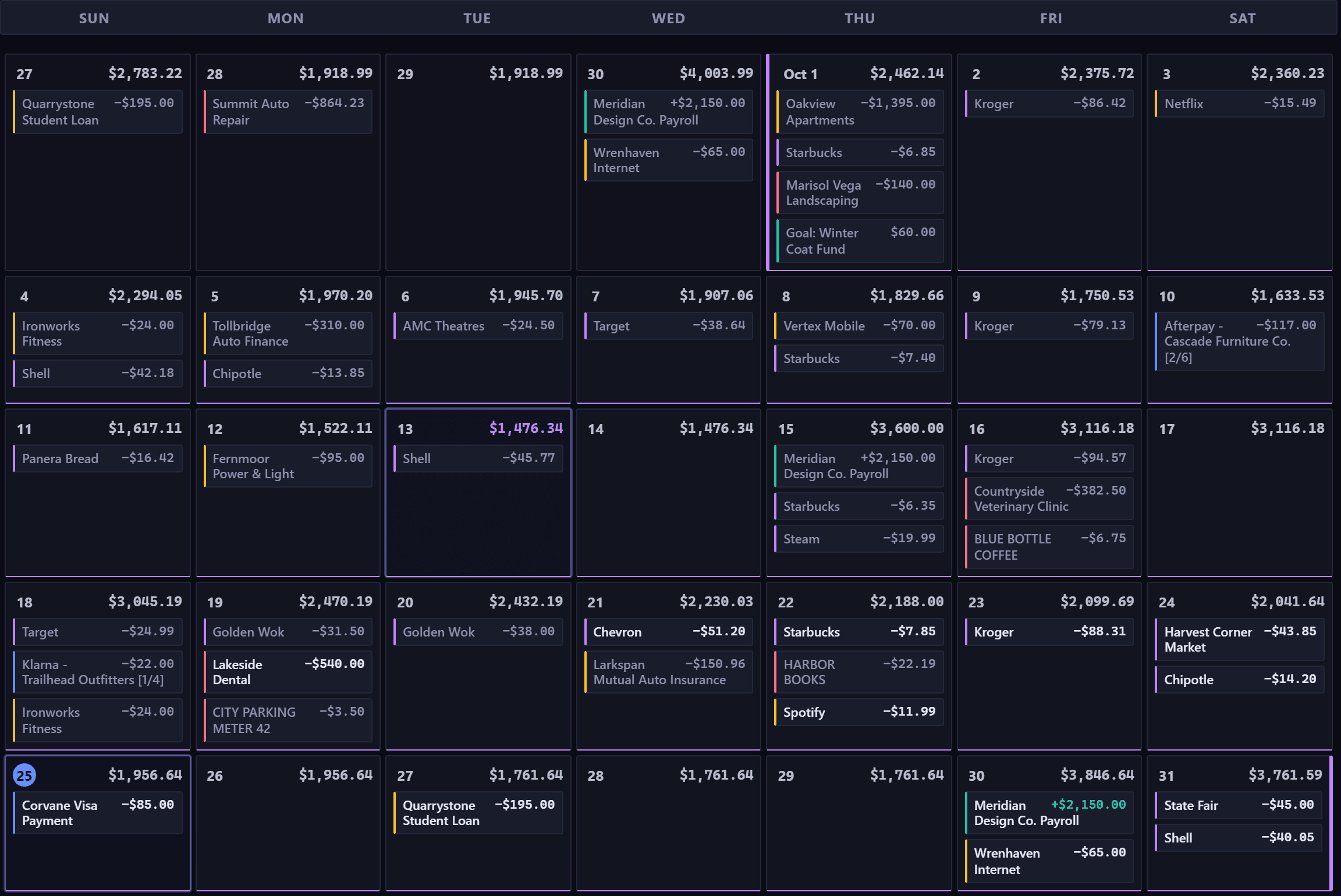Open the Golden Wok charge on the 20th
The height and width of the screenshot is (896, 1341).
(478, 632)
